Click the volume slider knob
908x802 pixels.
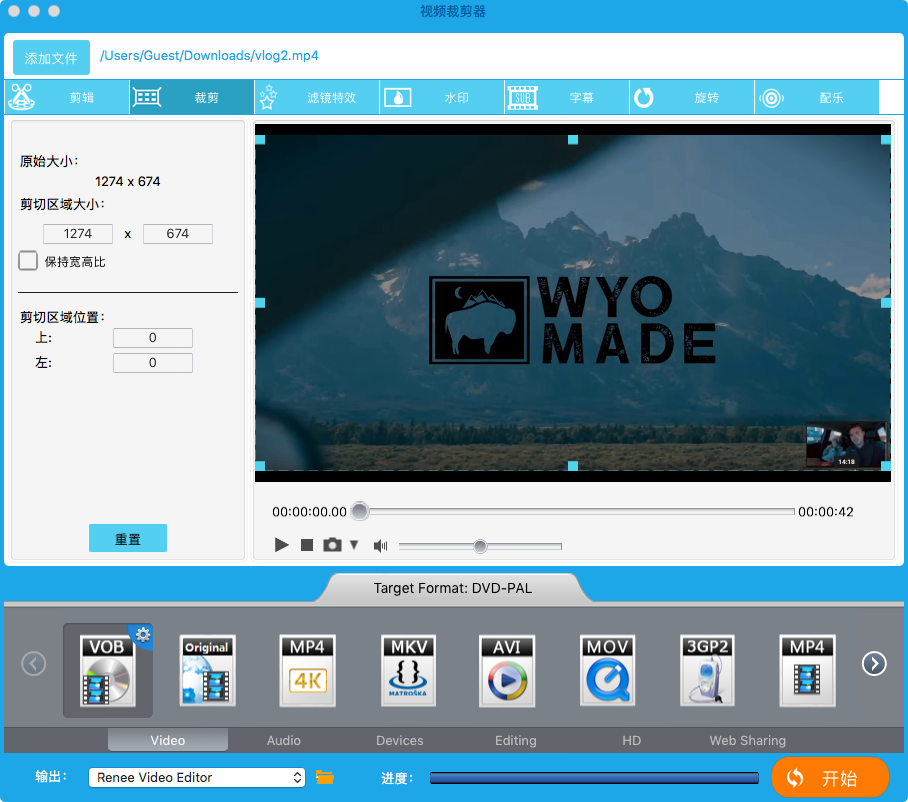tap(480, 546)
